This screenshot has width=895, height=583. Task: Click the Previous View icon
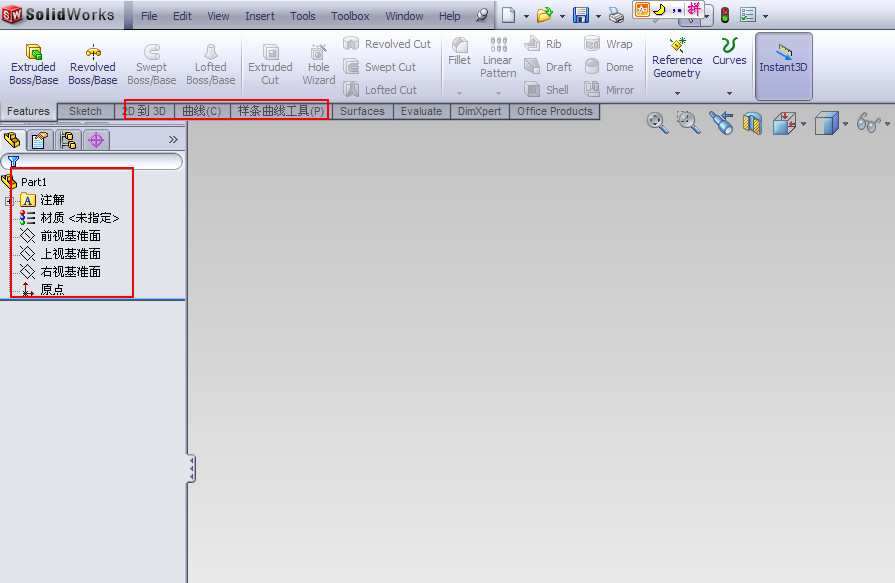(x=721, y=123)
